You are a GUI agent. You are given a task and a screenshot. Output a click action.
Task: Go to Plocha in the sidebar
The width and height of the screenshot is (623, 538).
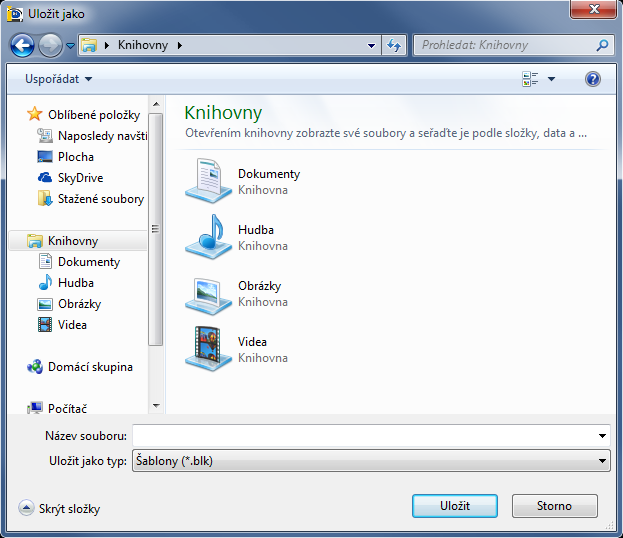(76, 157)
